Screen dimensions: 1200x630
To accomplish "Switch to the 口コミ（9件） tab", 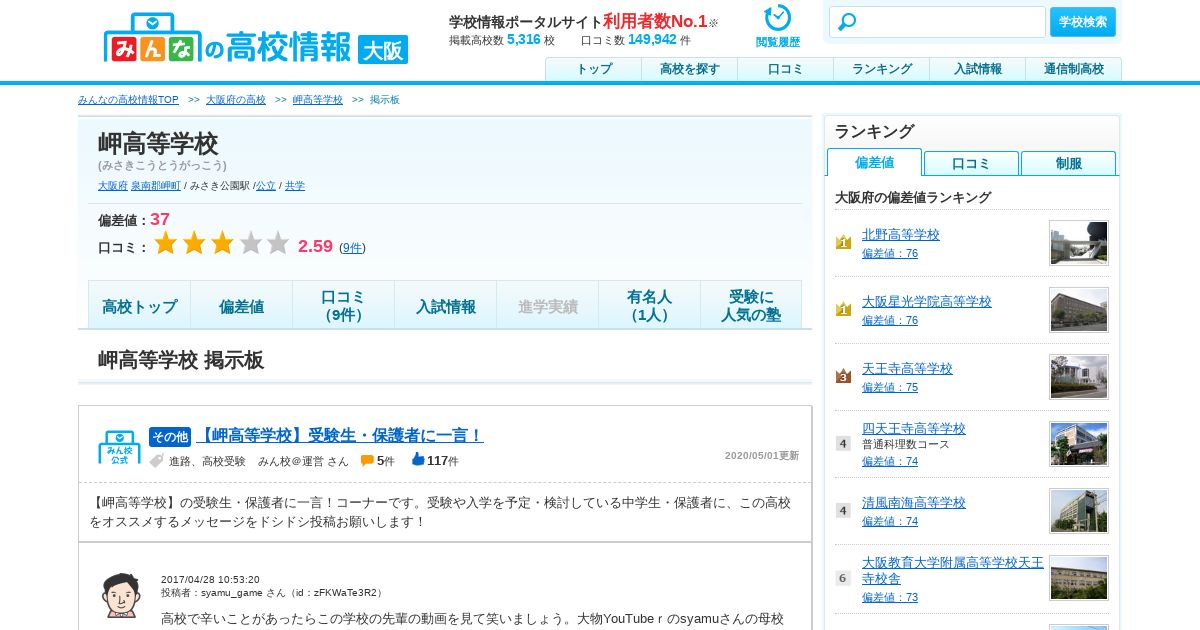I will click(344, 306).
